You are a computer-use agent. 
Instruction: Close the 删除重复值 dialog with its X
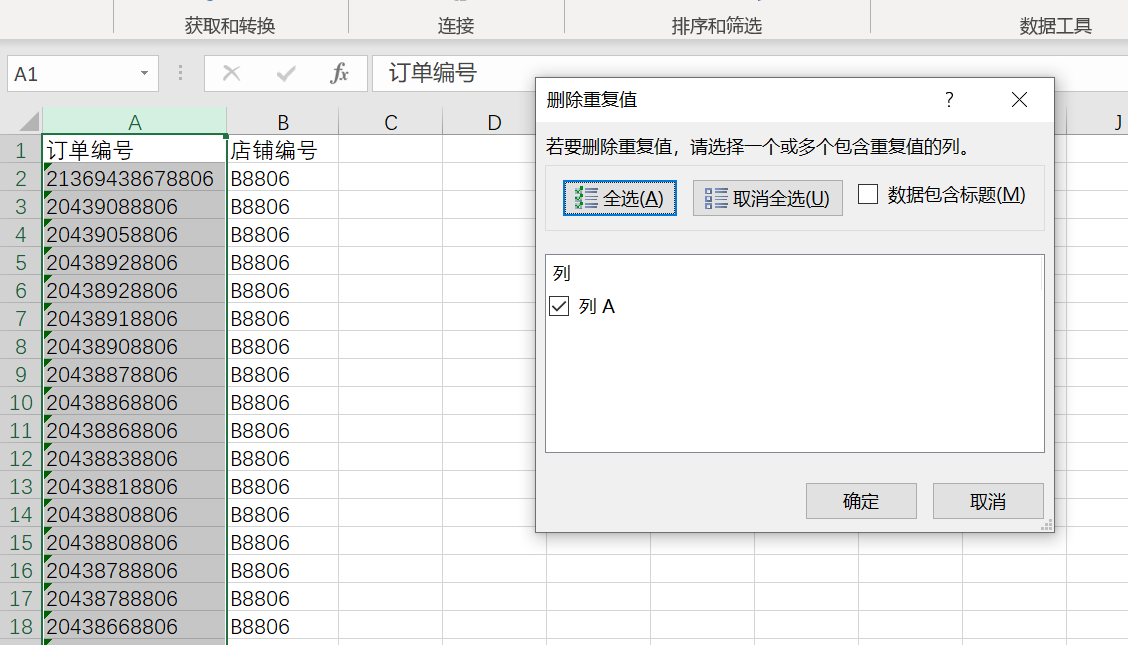point(1019,99)
